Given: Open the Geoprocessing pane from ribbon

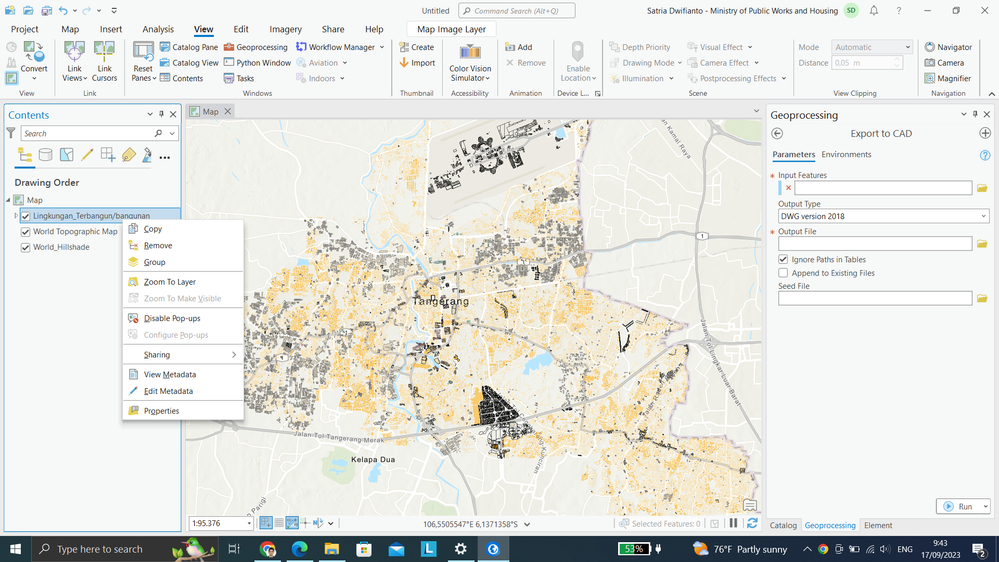Looking at the screenshot, I should [255, 47].
